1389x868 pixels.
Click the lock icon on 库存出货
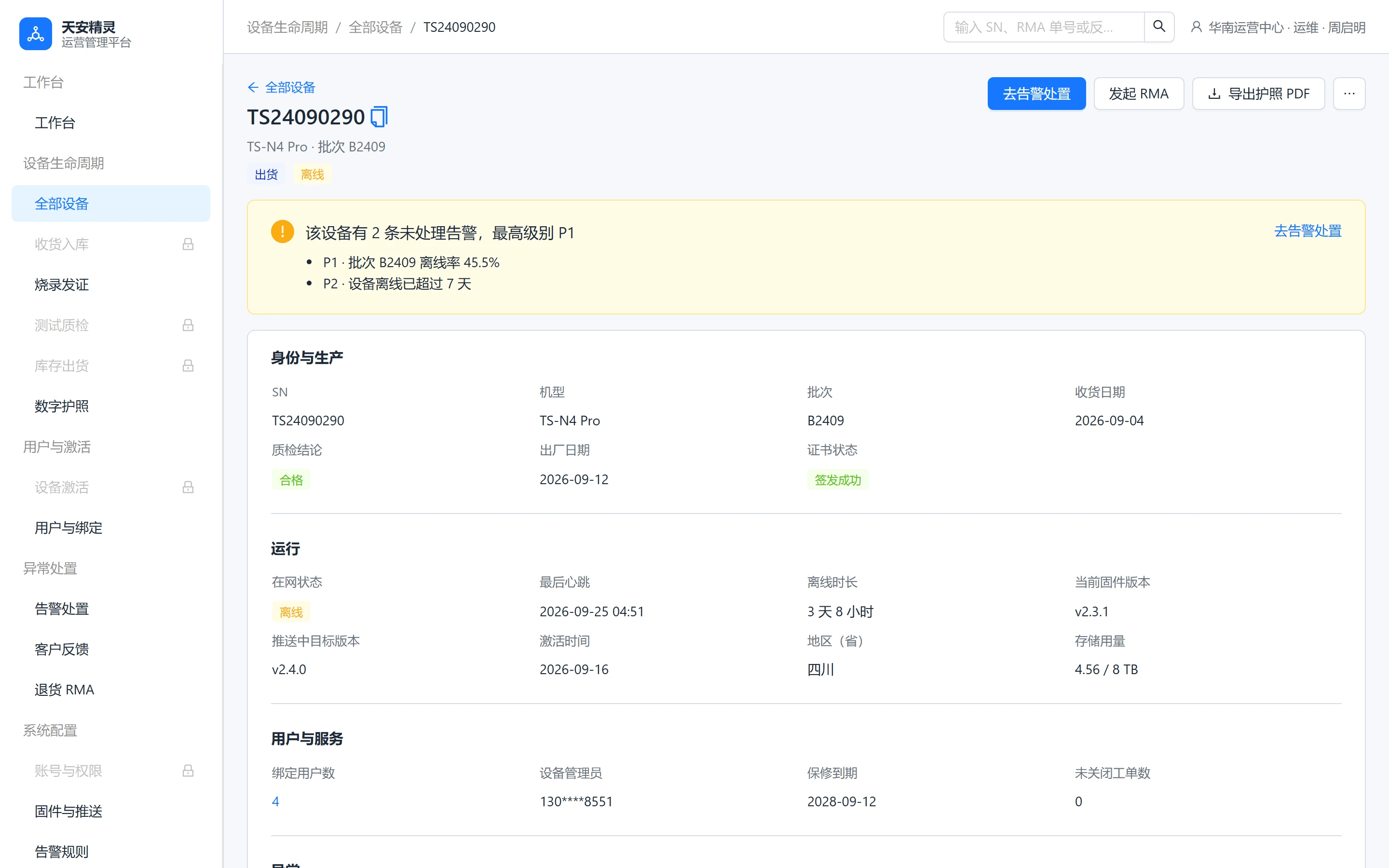(x=188, y=366)
